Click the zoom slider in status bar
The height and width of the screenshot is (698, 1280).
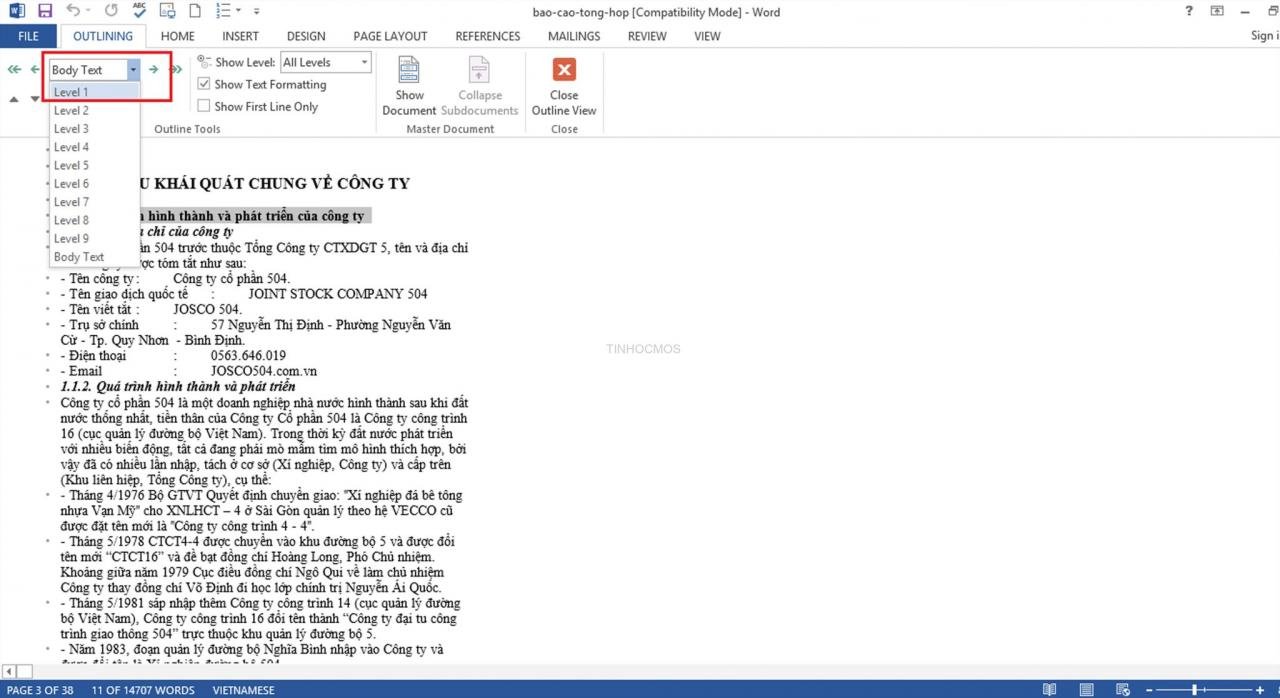[x=1196, y=690]
